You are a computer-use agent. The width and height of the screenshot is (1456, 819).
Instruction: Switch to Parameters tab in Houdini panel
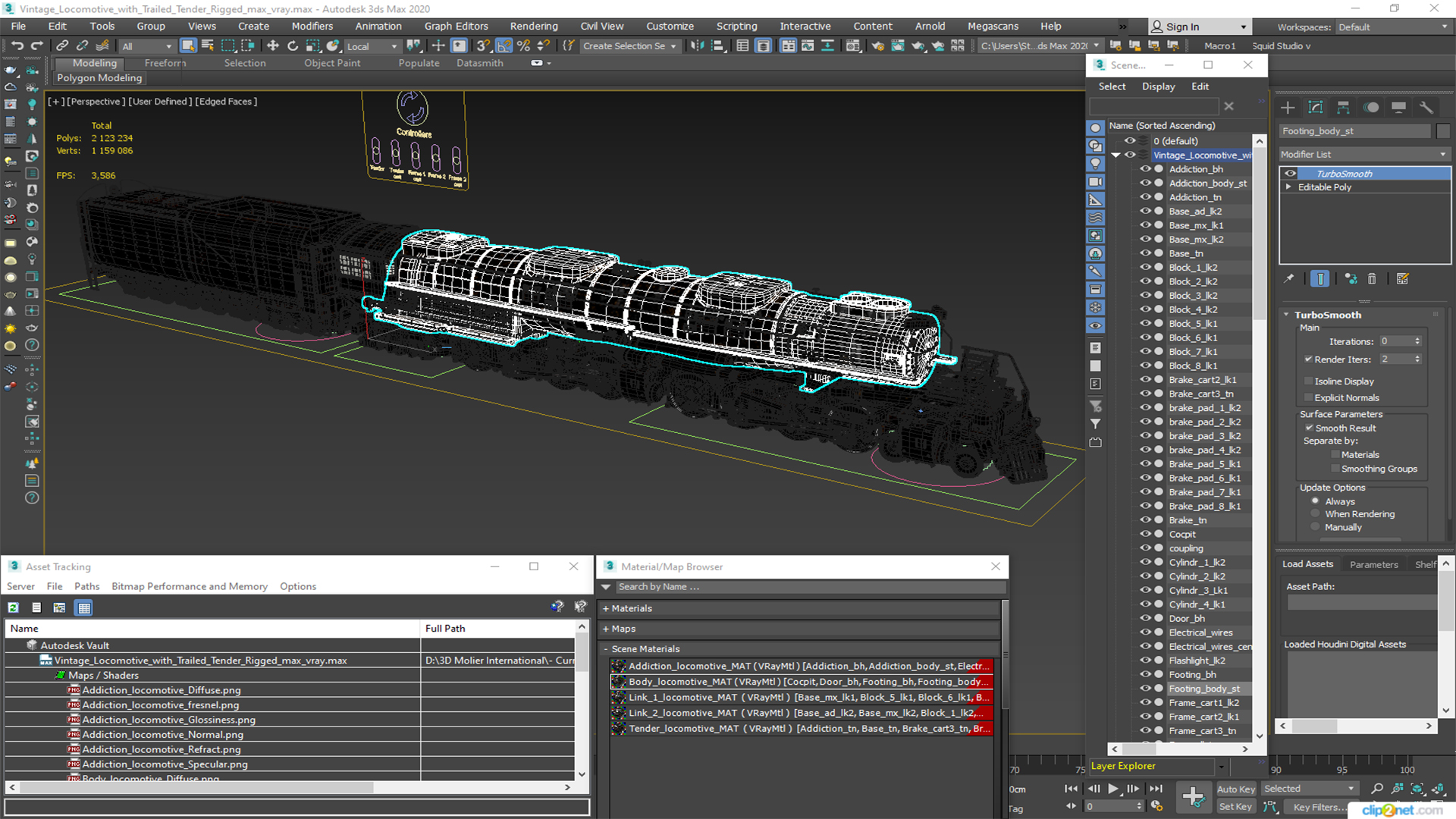(1373, 564)
